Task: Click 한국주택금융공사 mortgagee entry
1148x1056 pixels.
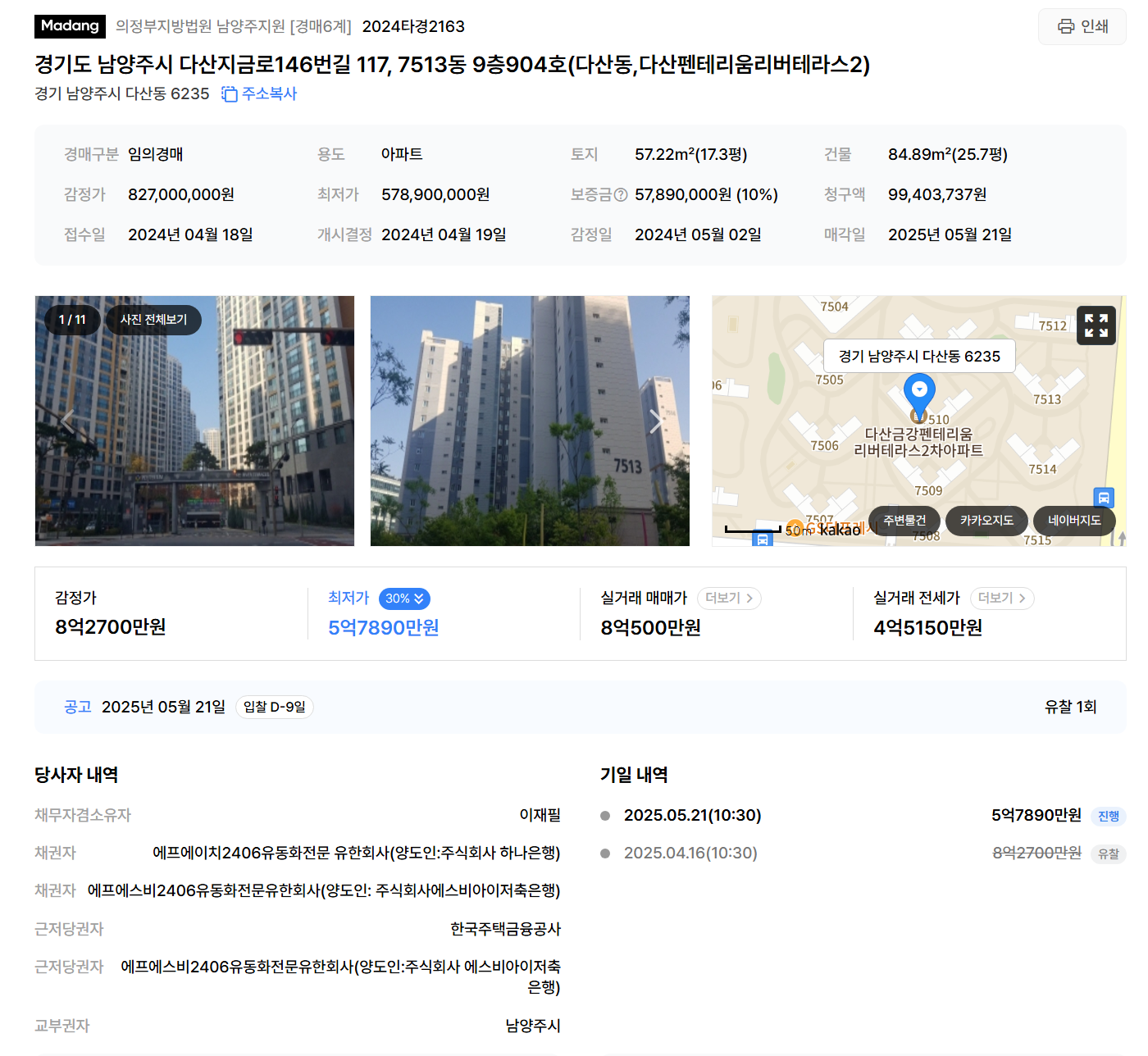Action: 505,929
